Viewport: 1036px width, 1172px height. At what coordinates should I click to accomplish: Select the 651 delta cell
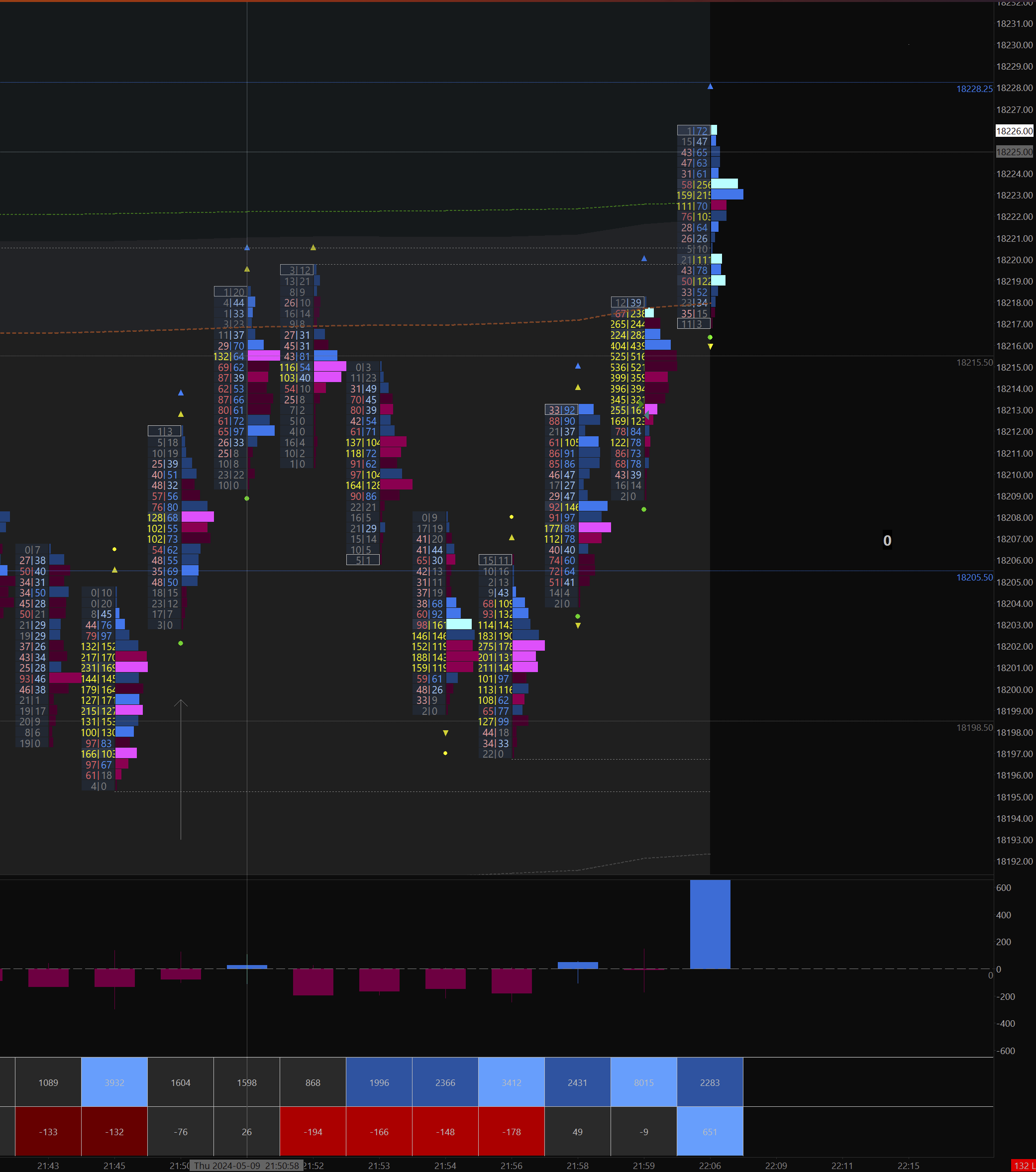(x=710, y=1132)
